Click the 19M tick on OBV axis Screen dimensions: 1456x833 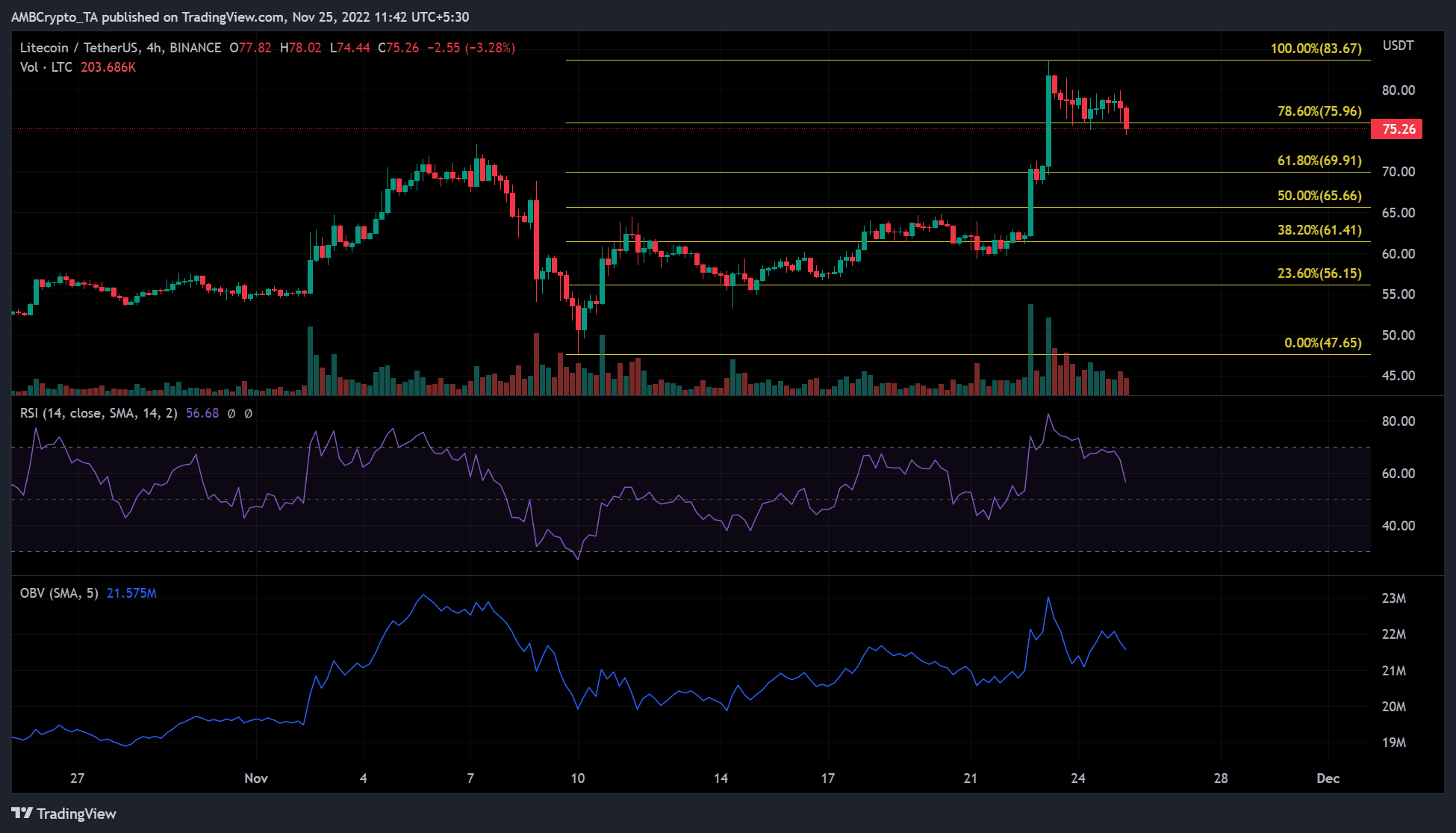click(x=1394, y=743)
